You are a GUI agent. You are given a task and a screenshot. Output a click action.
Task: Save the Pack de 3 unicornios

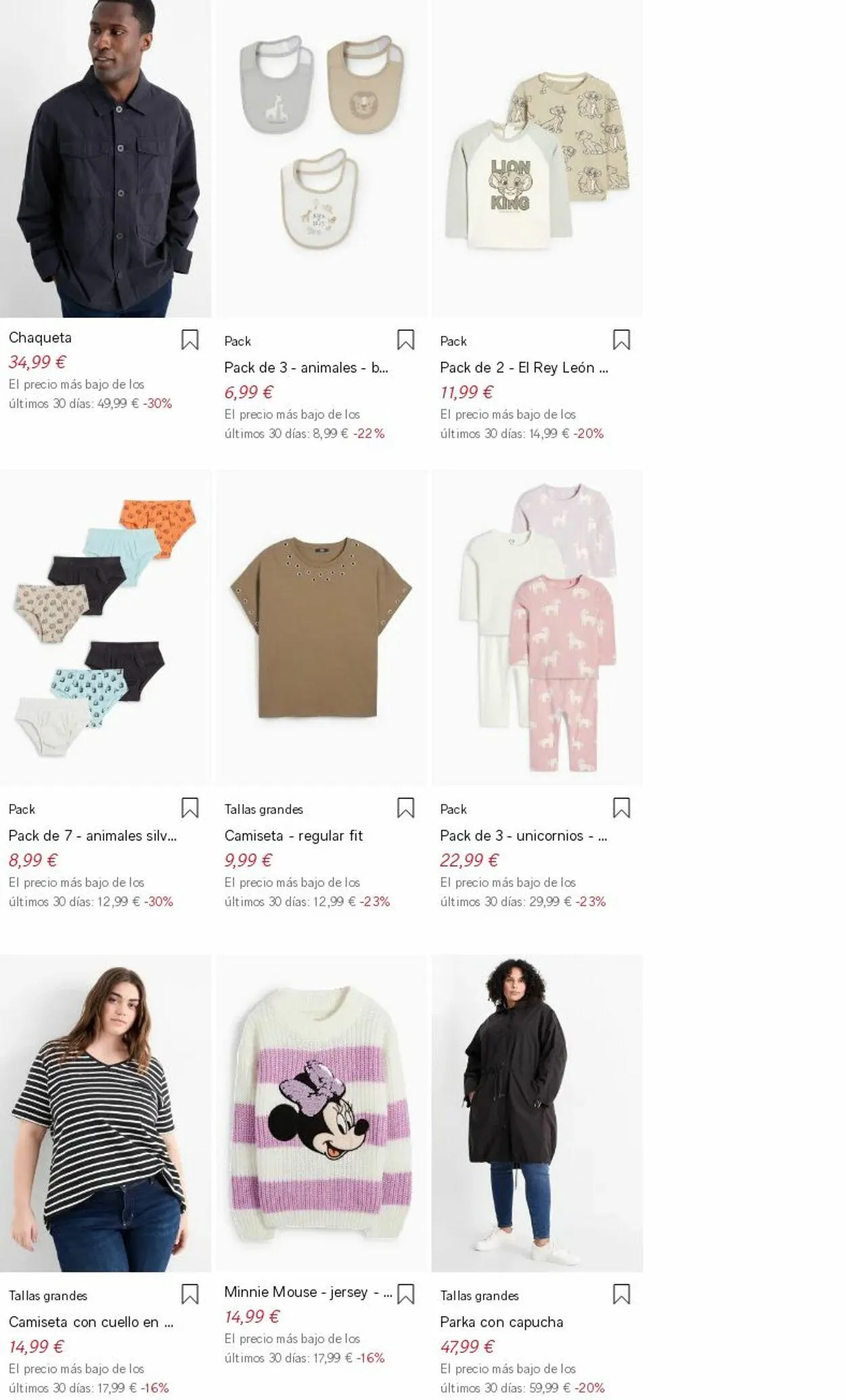pyautogui.click(x=621, y=808)
